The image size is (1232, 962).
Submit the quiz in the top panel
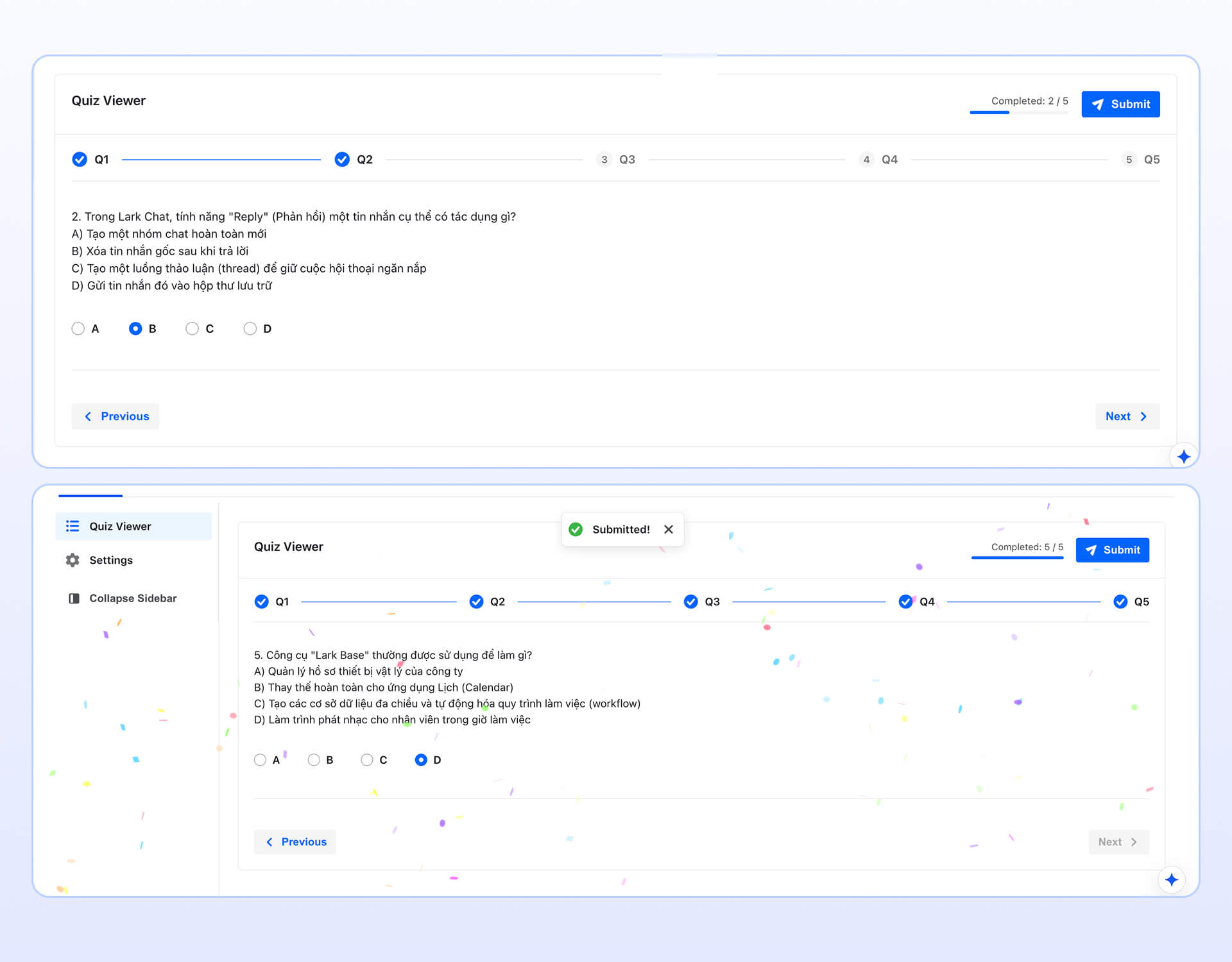(x=1120, y=104)
